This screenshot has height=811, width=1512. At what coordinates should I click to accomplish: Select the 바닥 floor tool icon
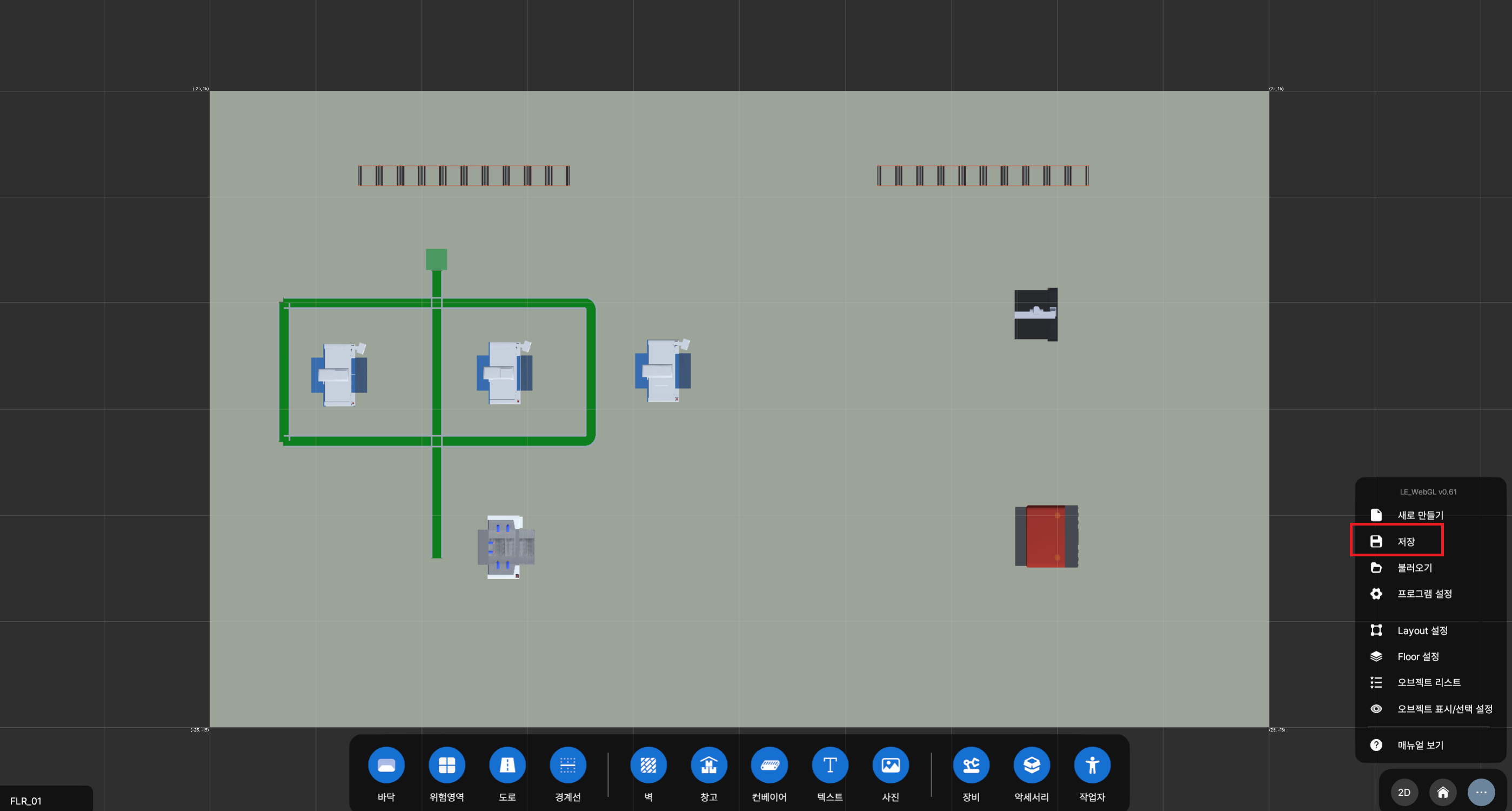tap(386, 765)
